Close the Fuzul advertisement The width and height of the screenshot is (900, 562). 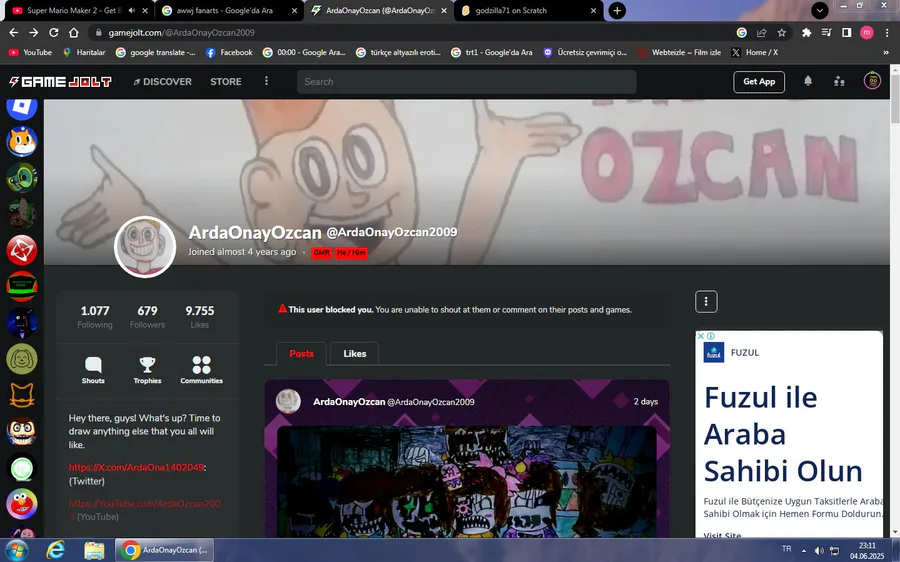coord(700,336)
